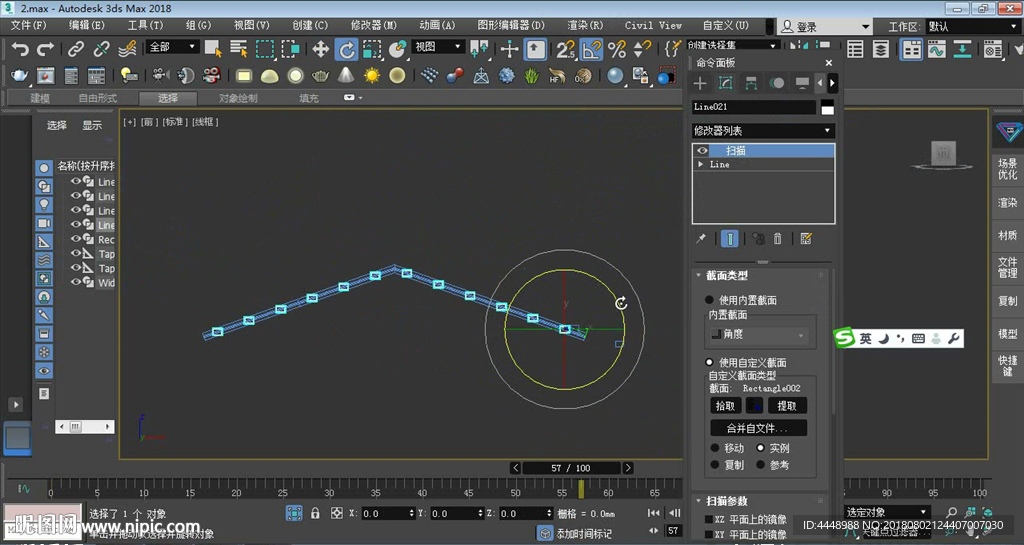Select the 实例 radio option
The width and height of the screenshot is (1024, 545).
(760, 448)
